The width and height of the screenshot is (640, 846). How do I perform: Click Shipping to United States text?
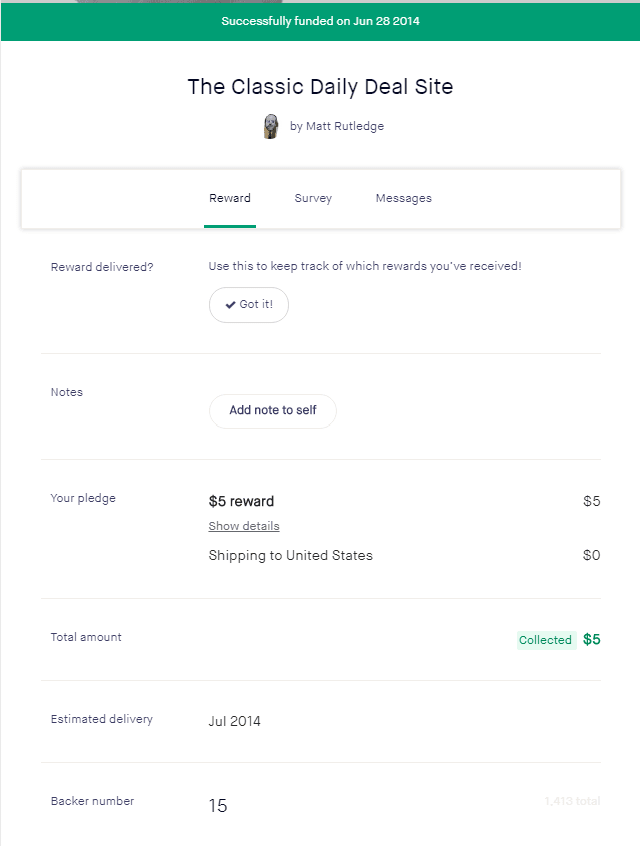(x=290, y=556)
